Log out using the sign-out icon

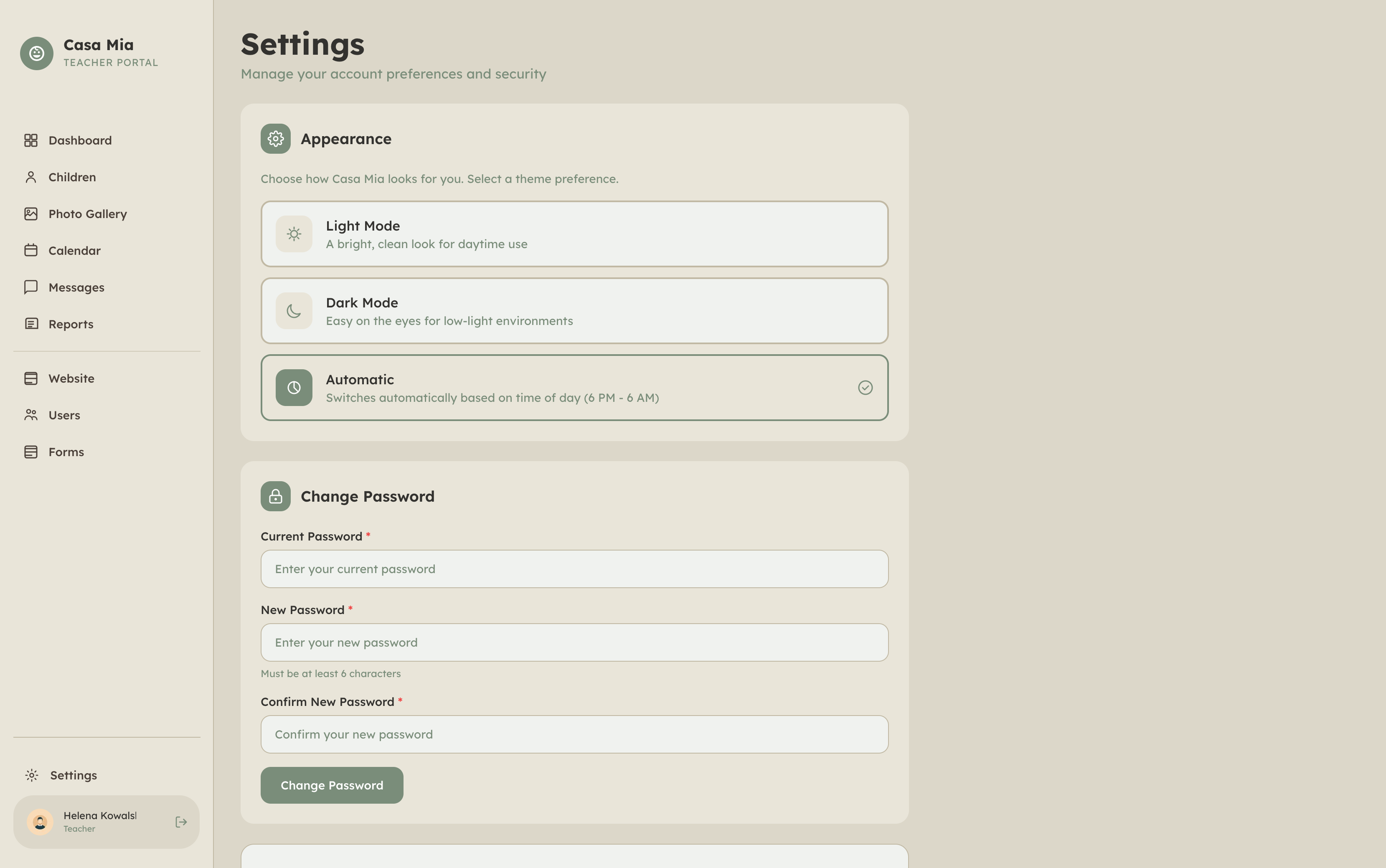[181, 822]
